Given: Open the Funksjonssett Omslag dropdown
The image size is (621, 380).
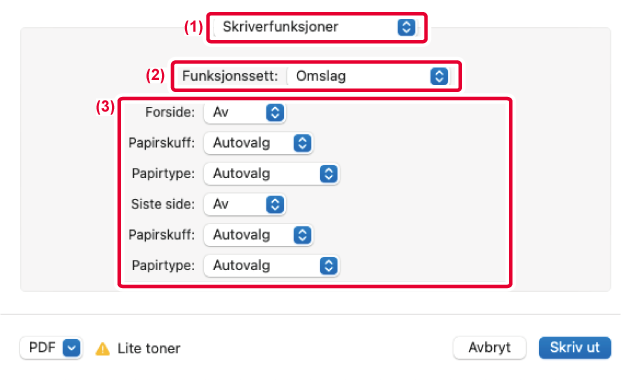Looking at the screenshot, I should point(369,76).
